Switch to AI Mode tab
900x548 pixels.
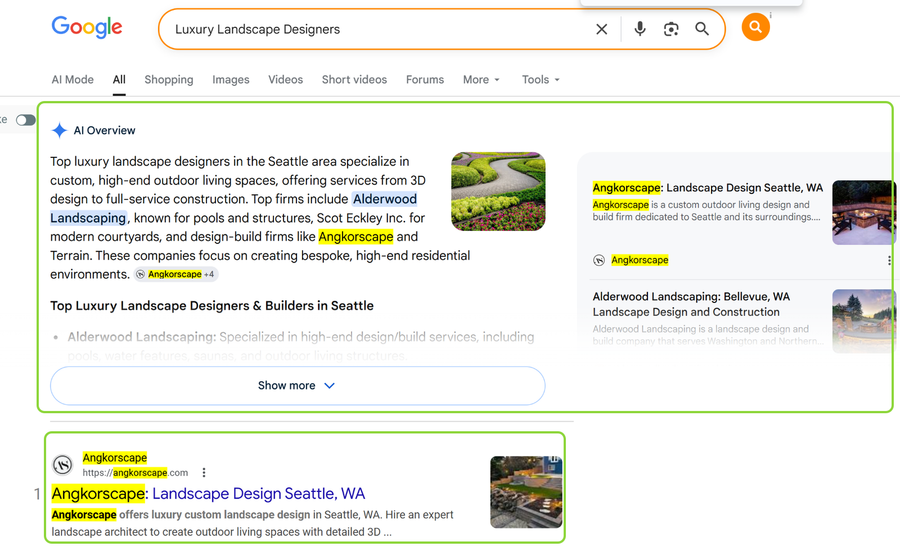tap(72, 80)
